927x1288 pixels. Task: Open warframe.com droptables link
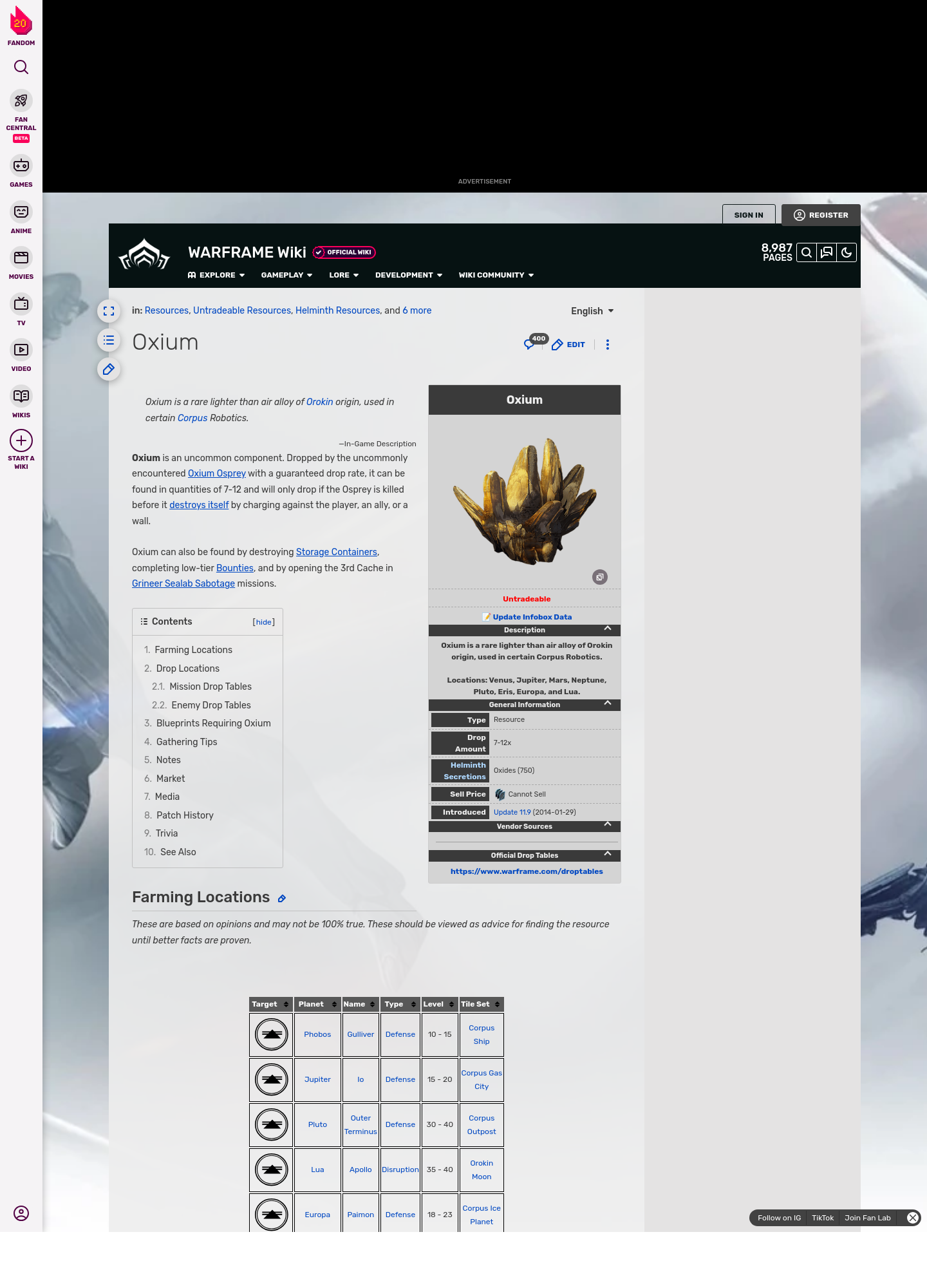(x=527, y=871)
